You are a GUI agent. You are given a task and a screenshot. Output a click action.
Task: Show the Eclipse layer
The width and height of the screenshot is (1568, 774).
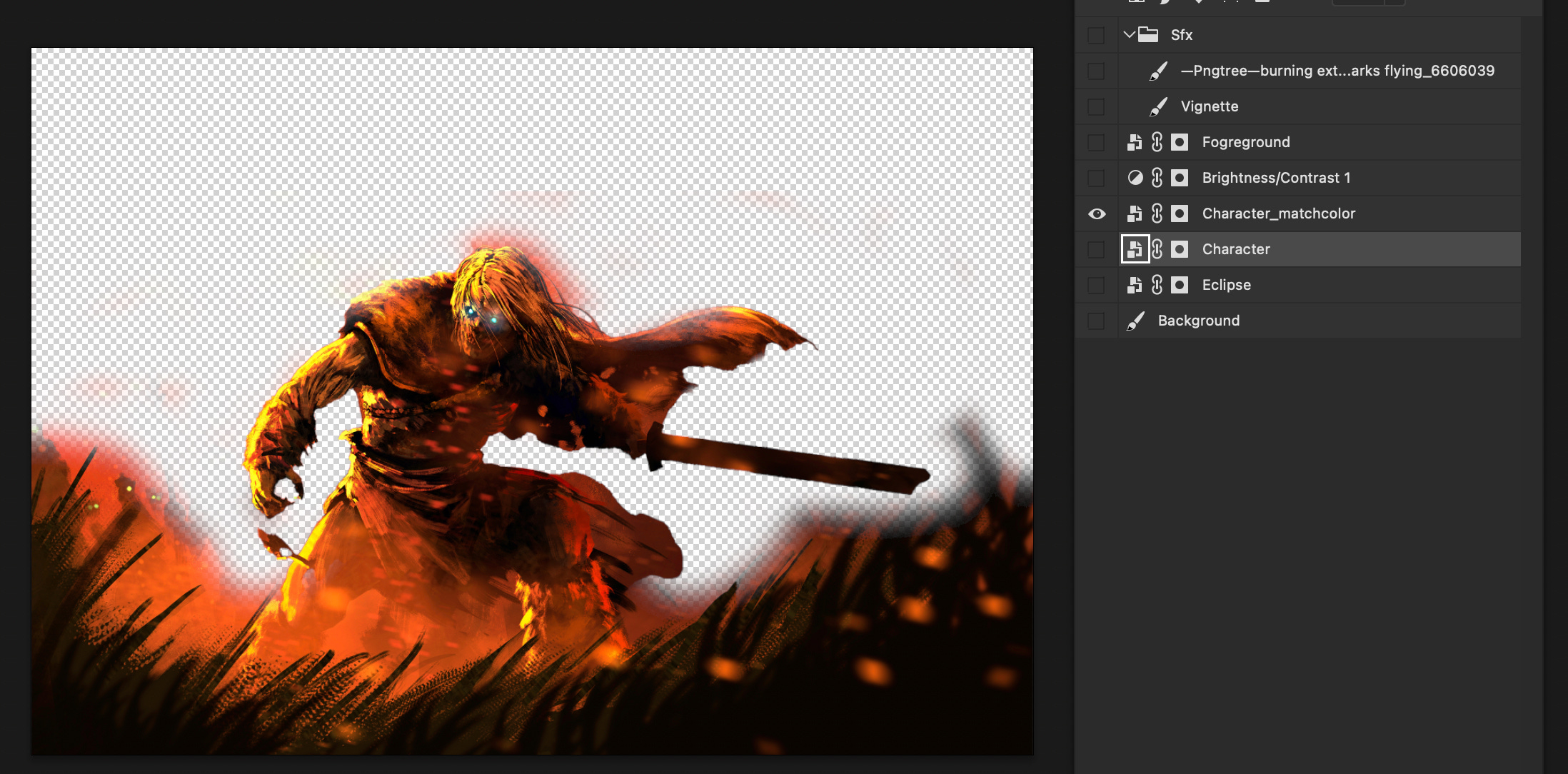[x=1096, y=285]
